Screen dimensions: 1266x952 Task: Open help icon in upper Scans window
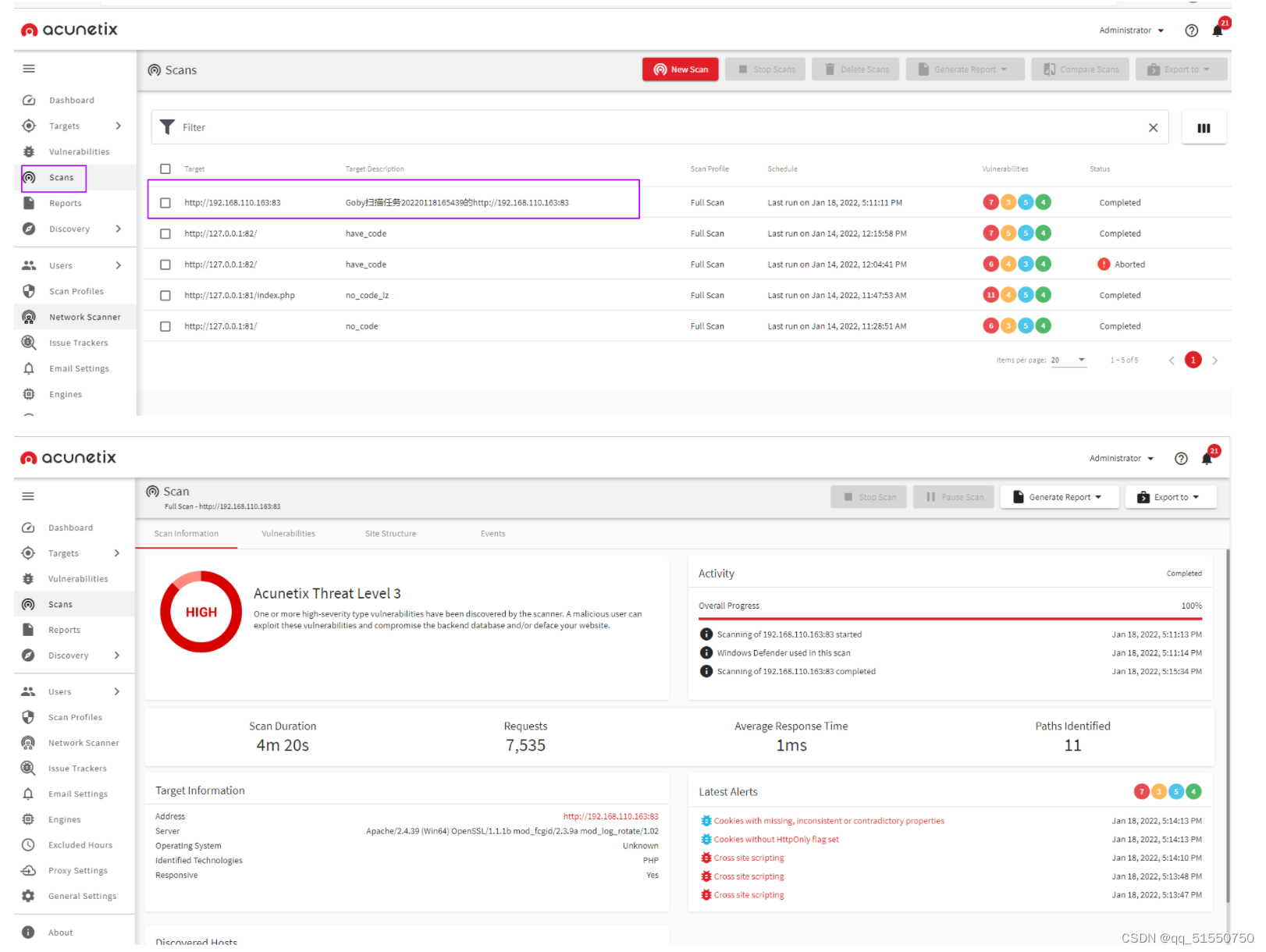click(x=1191, y=30)
